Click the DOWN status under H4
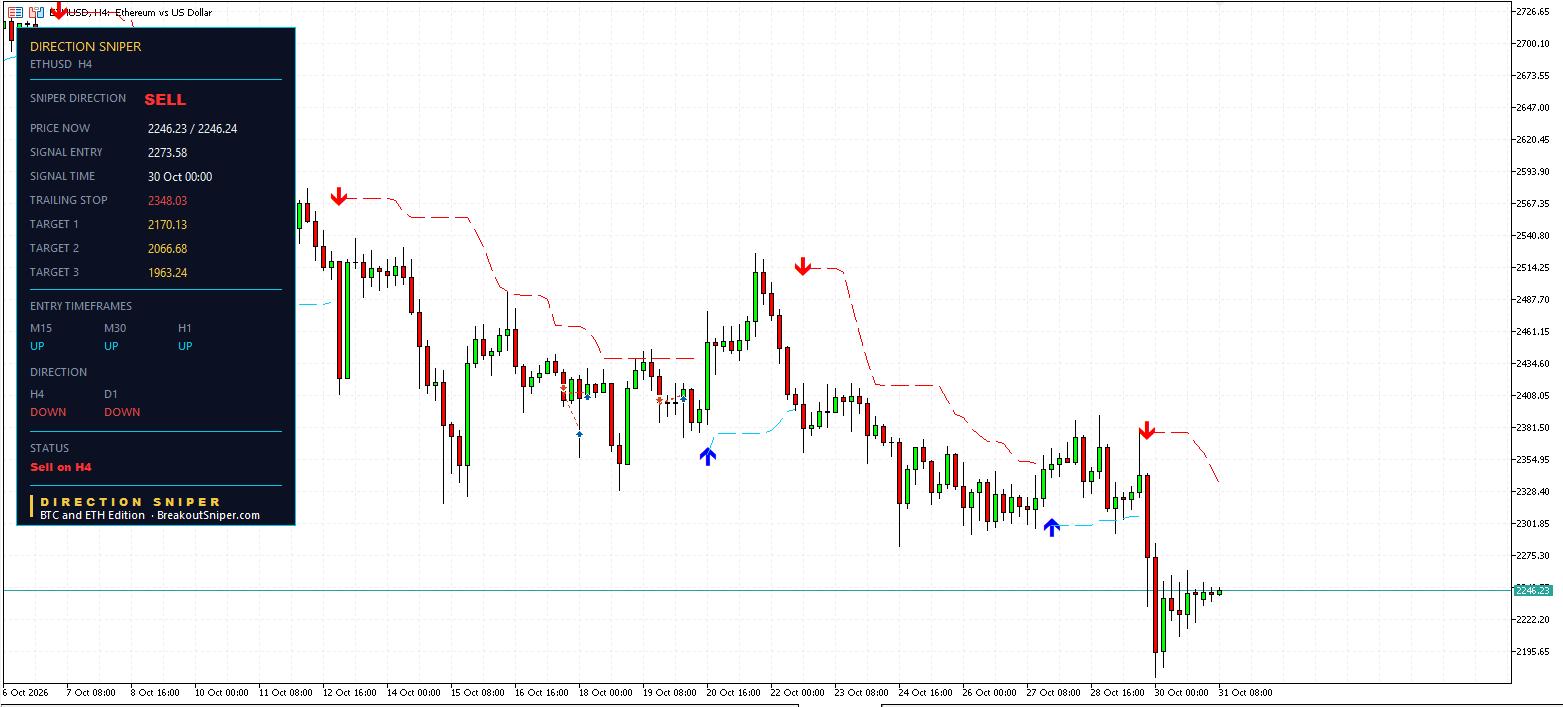Screen dimensions: 1563x707 pyautogui.click(x=48, y=412)
